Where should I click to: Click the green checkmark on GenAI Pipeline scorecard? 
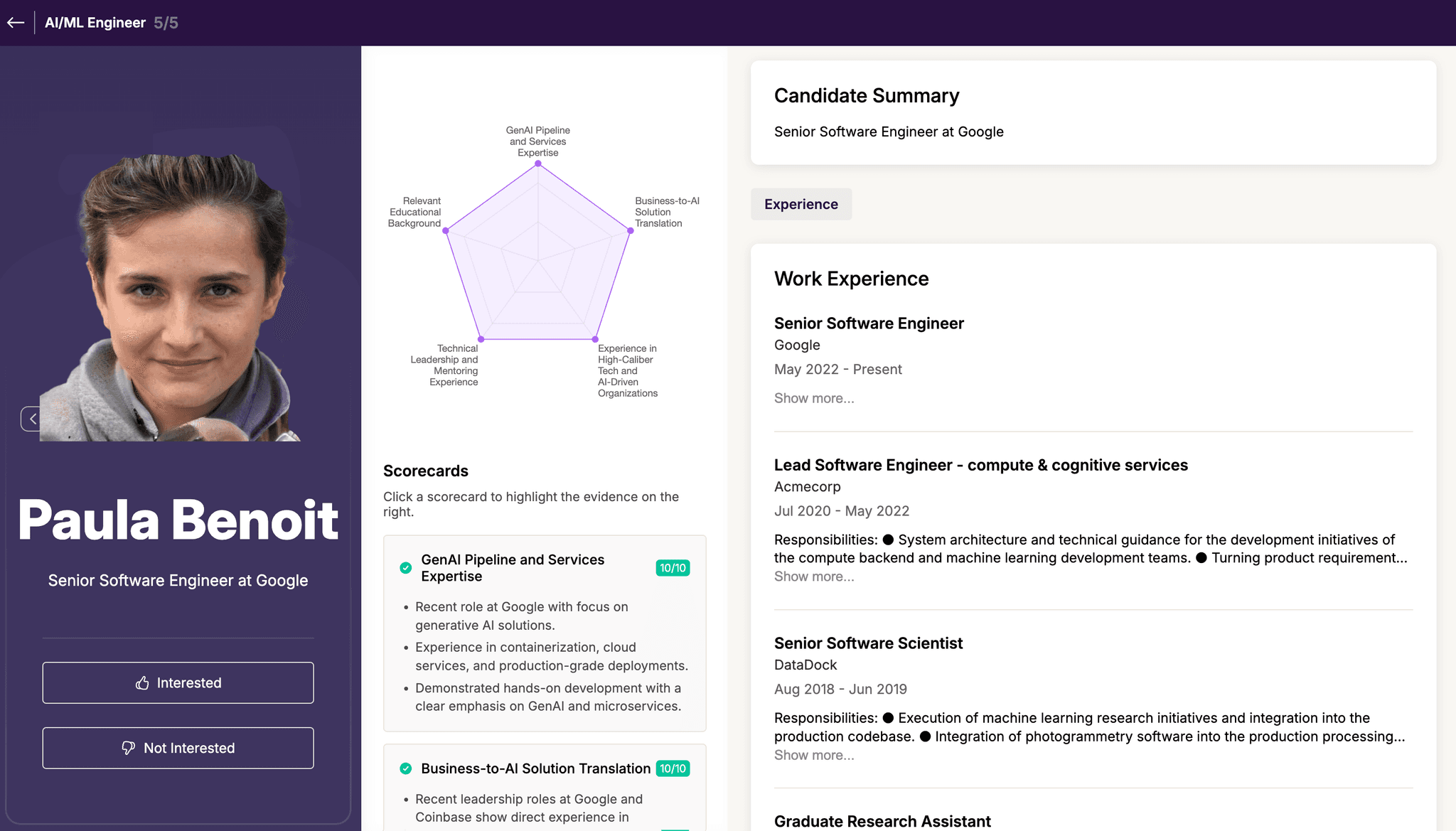405,568
